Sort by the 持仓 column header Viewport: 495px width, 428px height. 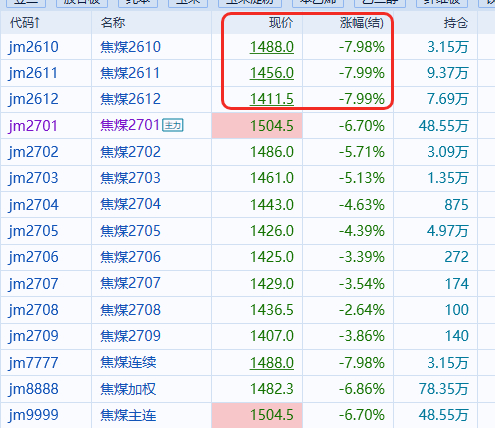point(456,23)
